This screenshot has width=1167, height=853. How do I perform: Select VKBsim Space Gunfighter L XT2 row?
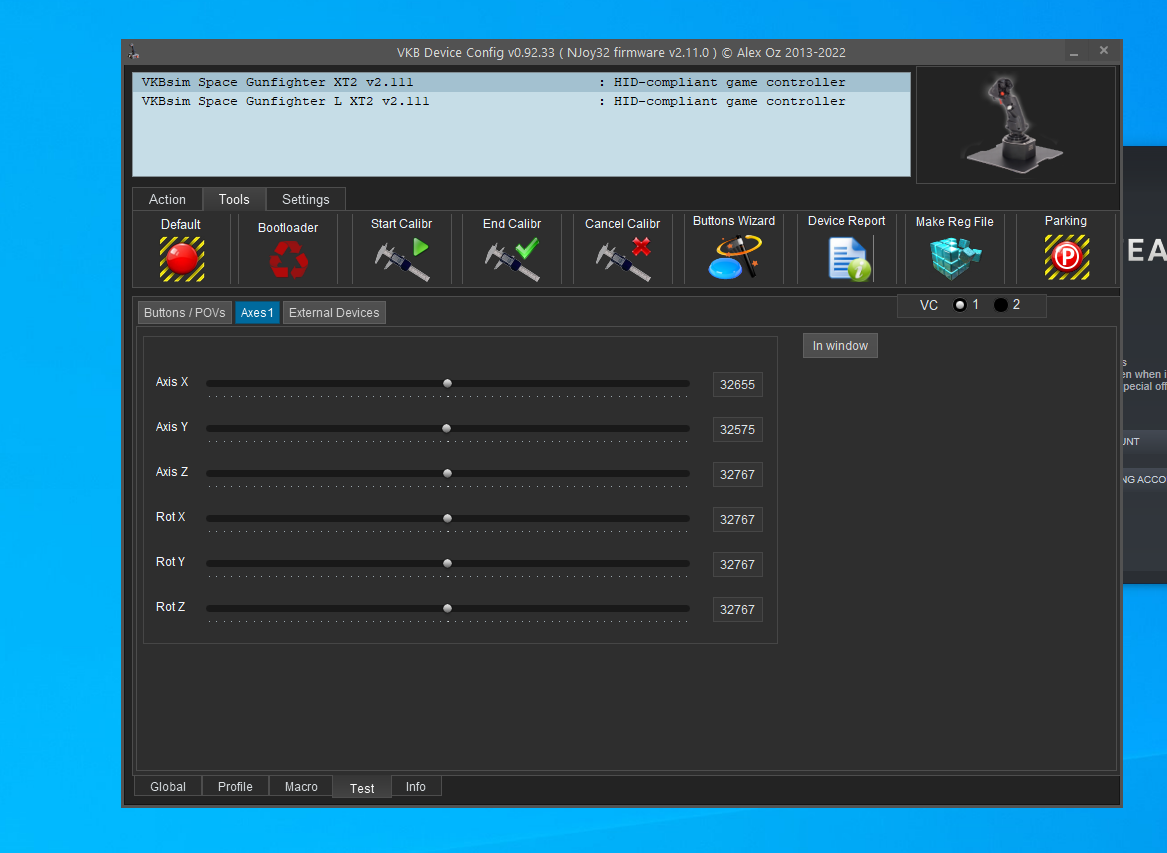pyautogui.click(x=521, y=101)
